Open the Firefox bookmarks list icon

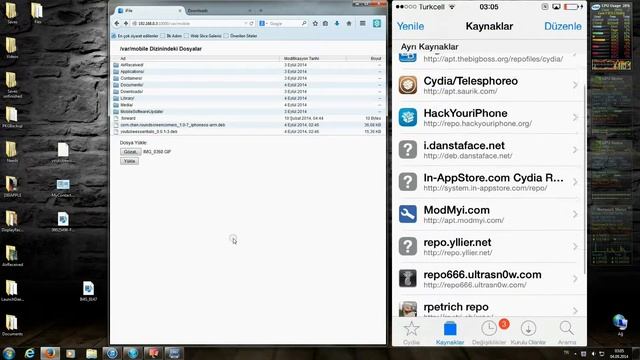coord(325,24)
